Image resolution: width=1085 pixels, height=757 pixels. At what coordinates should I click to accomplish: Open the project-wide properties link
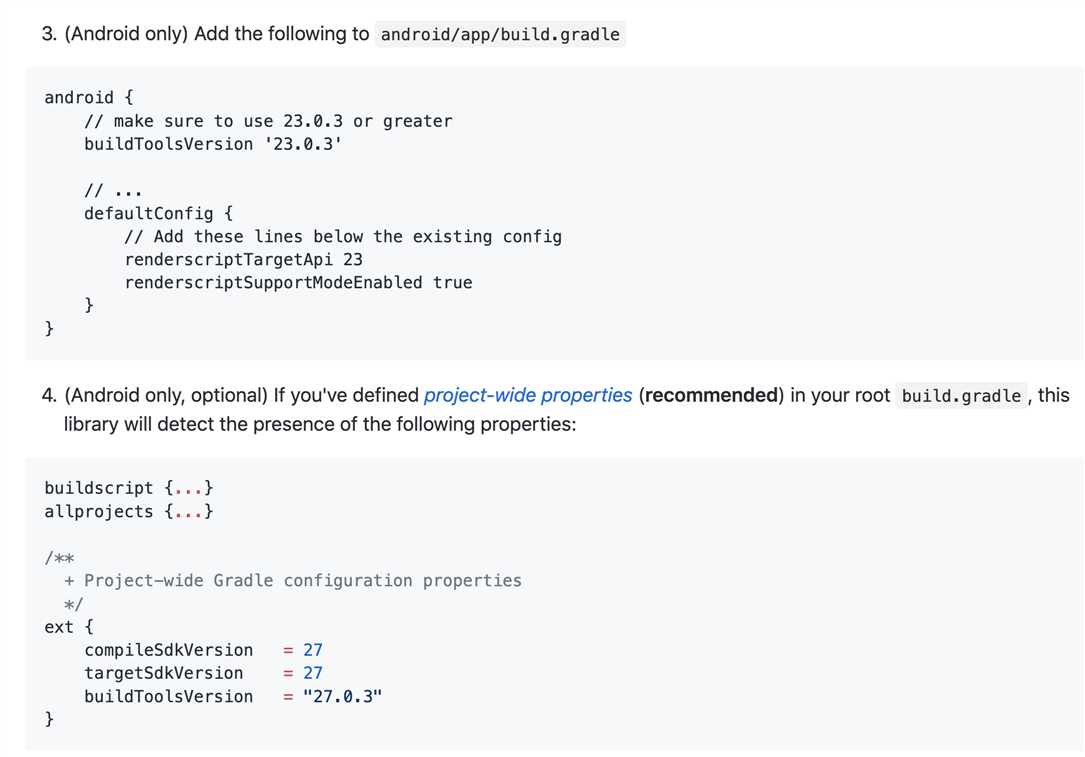(x=528, y=395)
